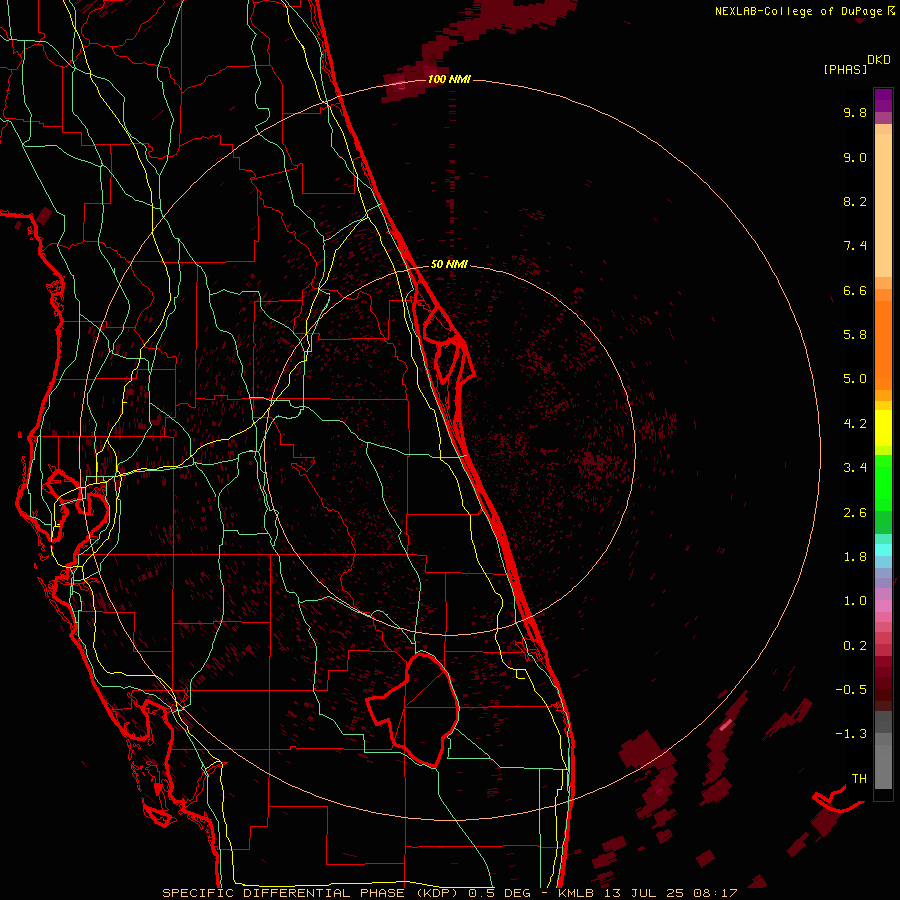Pick the cyan band on the color scale

tap(883, 549)
